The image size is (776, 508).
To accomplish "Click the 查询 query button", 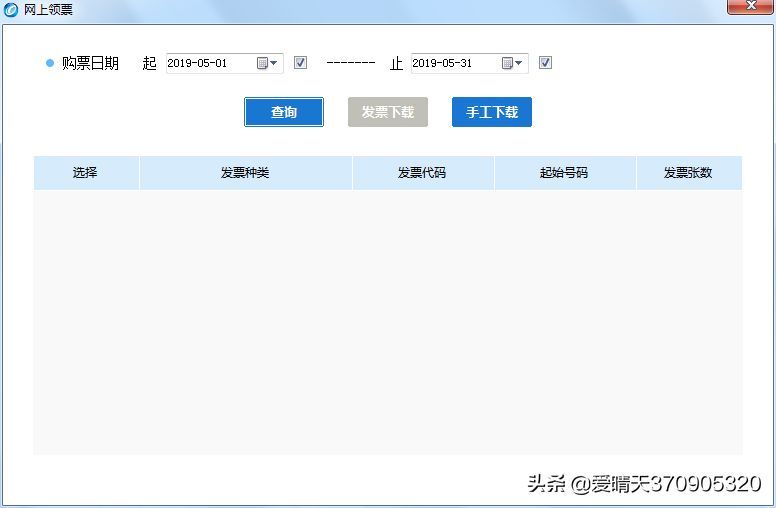I will 284,112.
